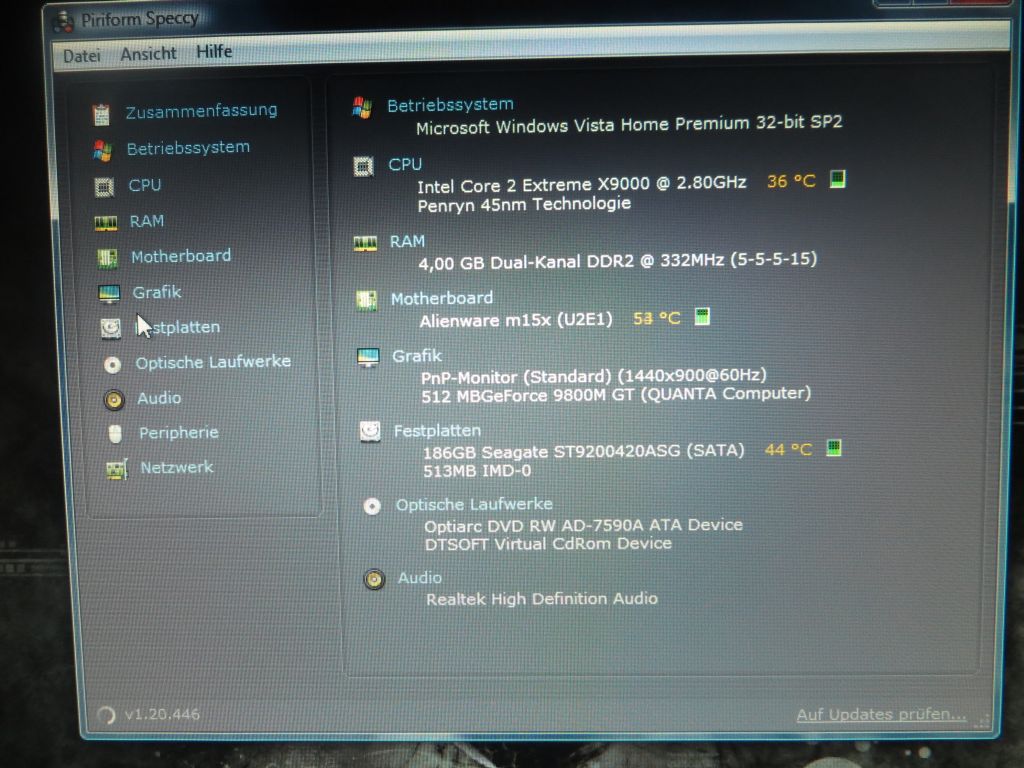Click the sidebar Windows flag icon
This screenshot has width=1024, height=768.
click(x=103, y=151)
